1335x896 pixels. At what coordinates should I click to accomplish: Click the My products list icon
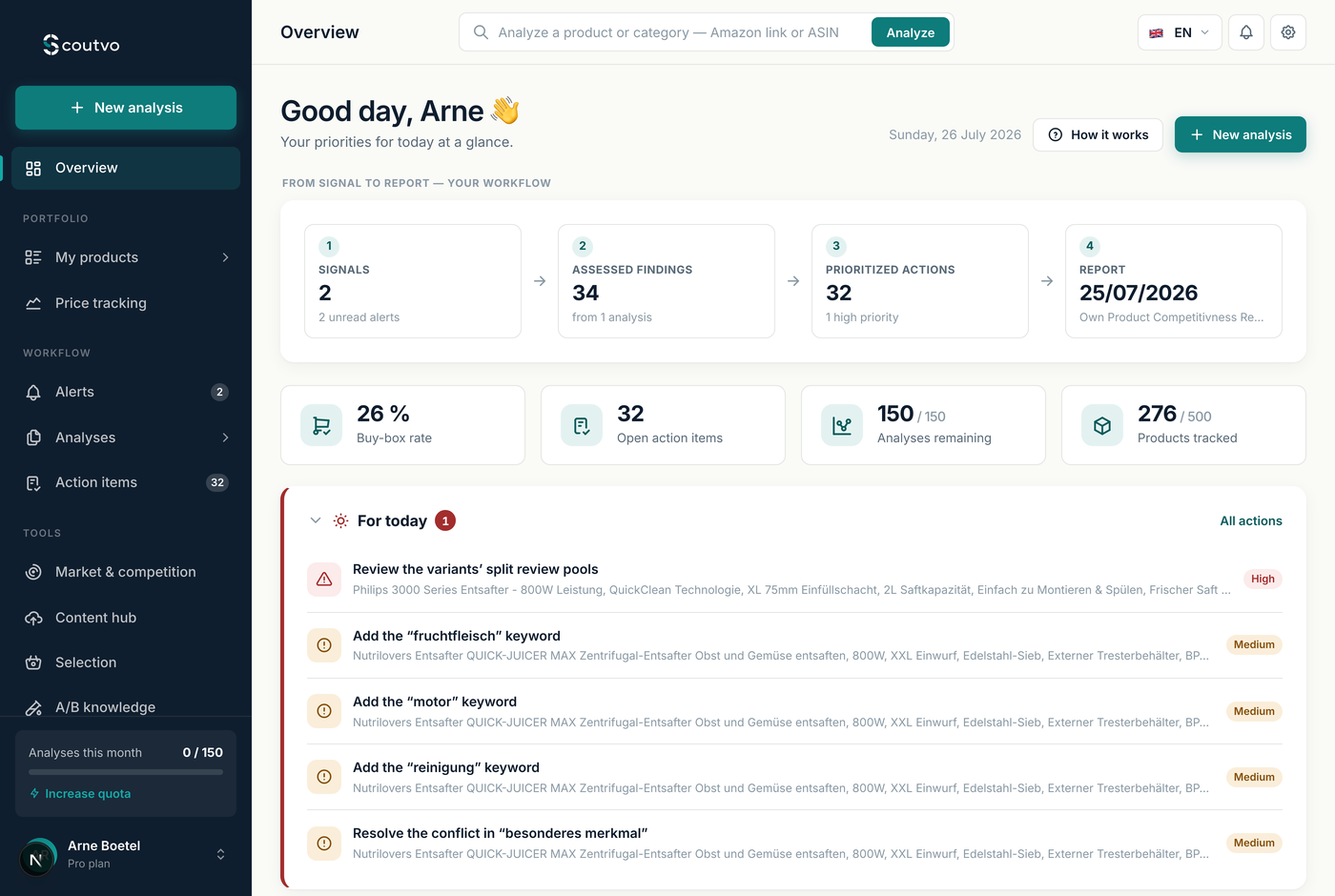point(33,257)
